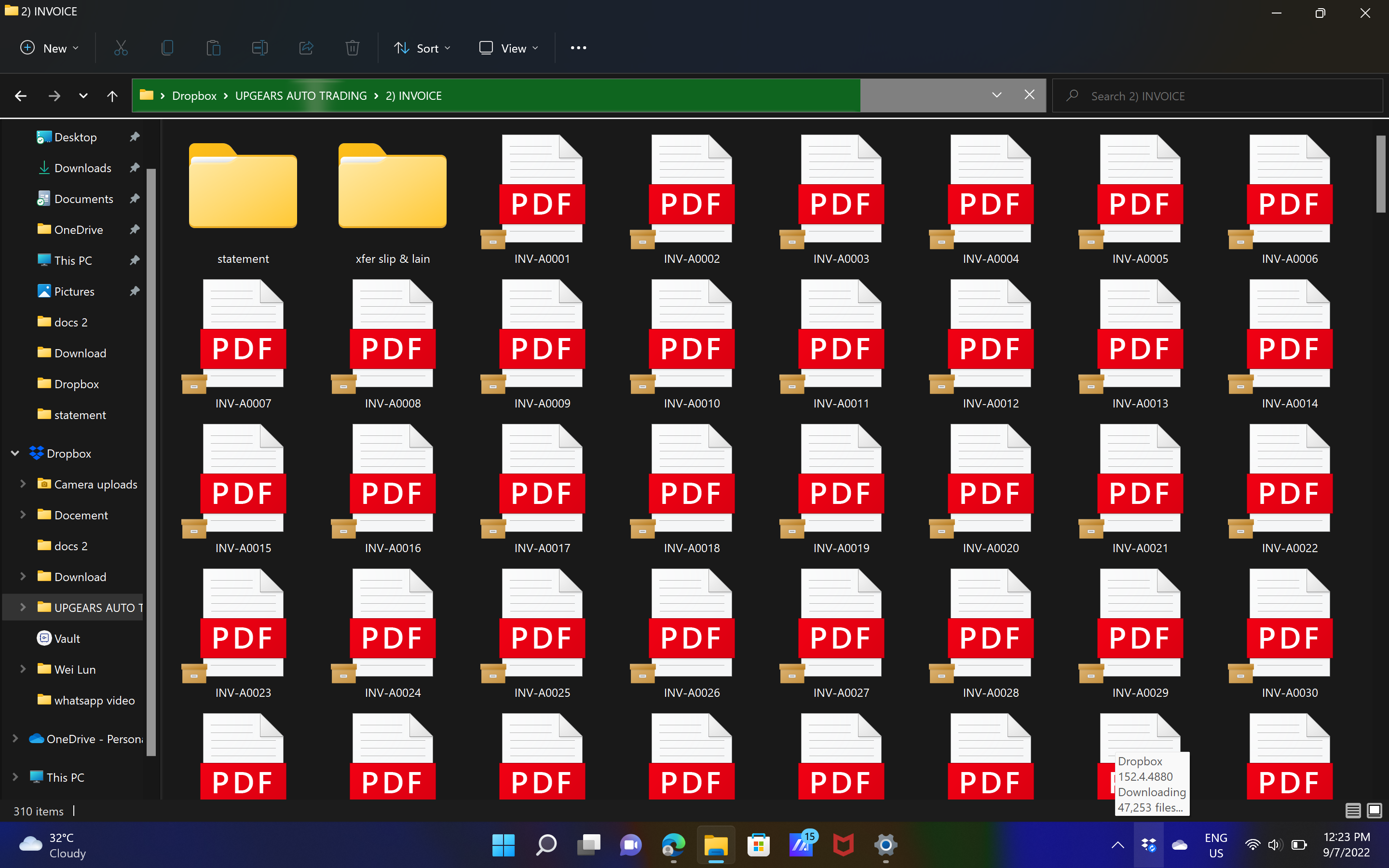Select file INV-A0019

(x=841, y=488)
